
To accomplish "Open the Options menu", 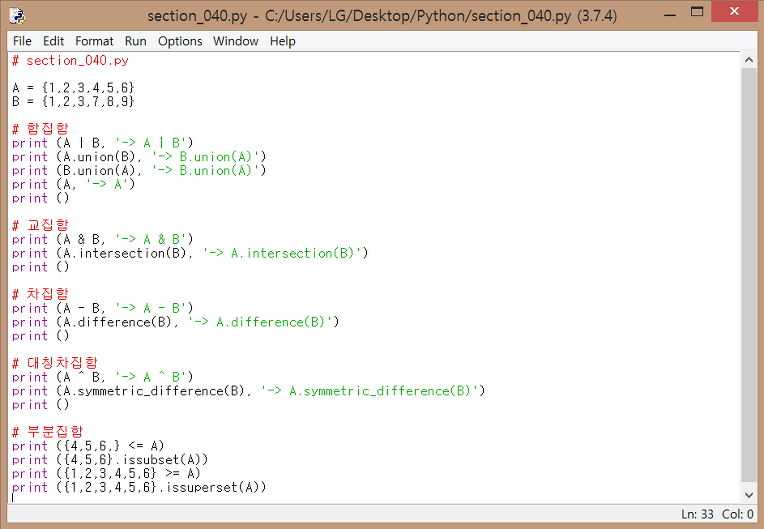I will pos(180,41).
